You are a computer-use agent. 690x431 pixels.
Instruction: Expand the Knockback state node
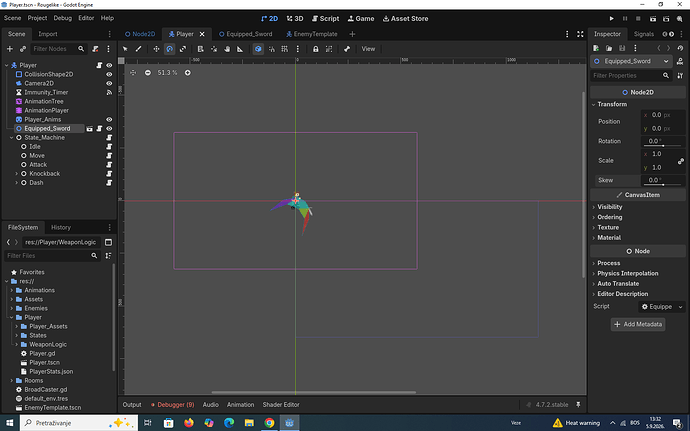pos(17,173)
